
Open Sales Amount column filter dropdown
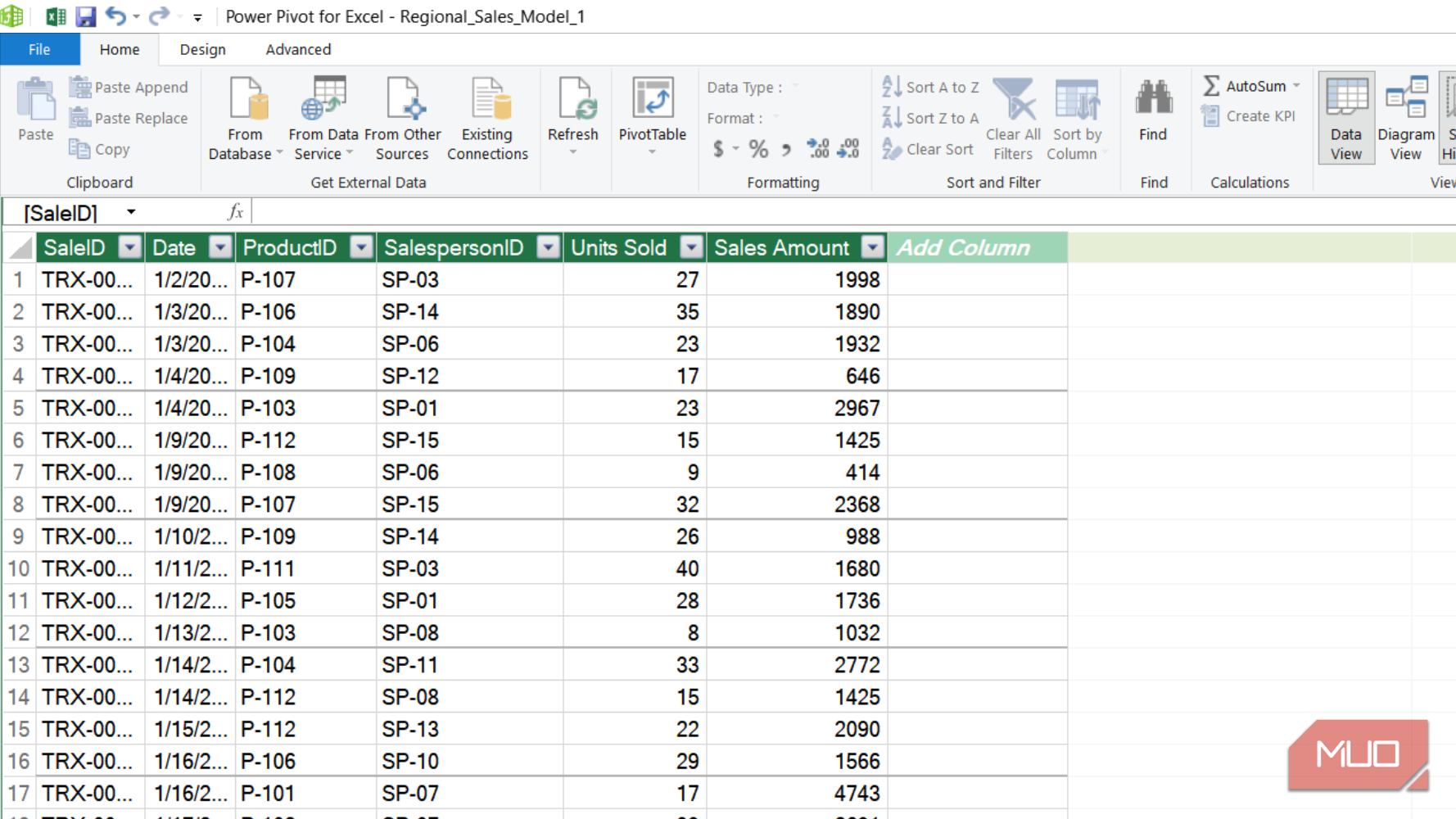[x=873, y=247]
